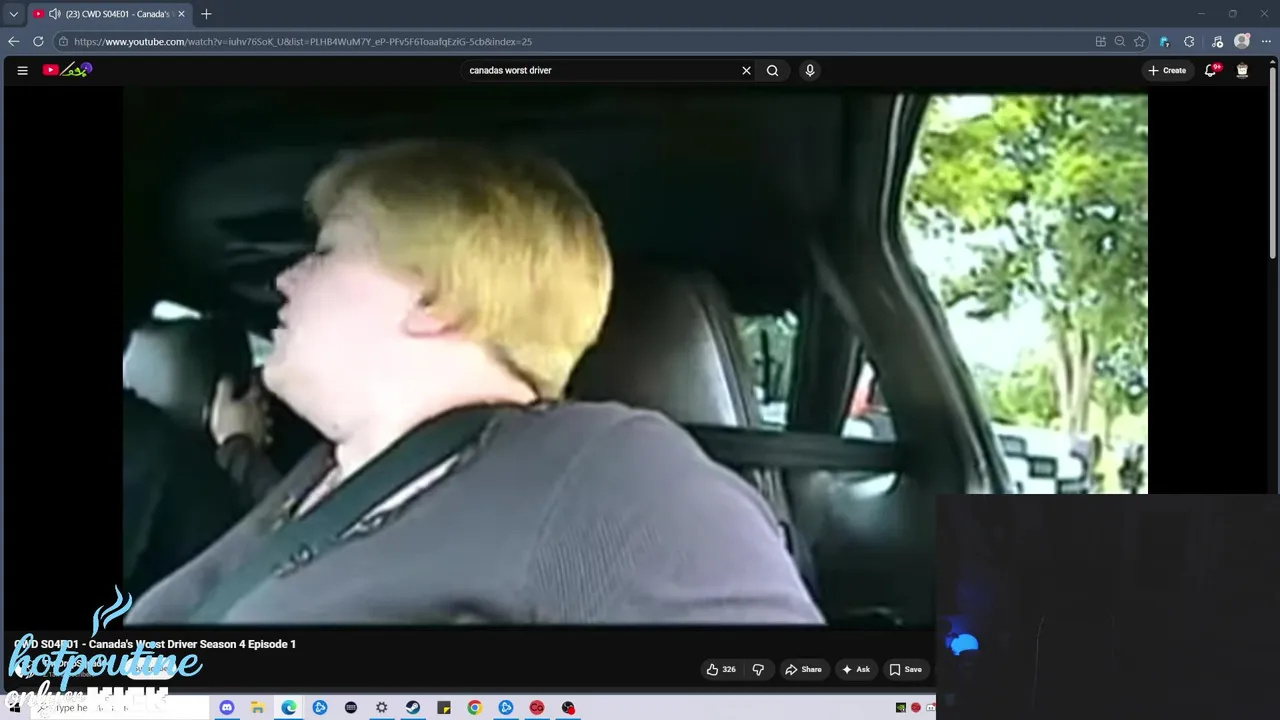The width and height of the screenshot is (1280, 720).
Task: View site information lock icon
Action: (x=63, y=41)
